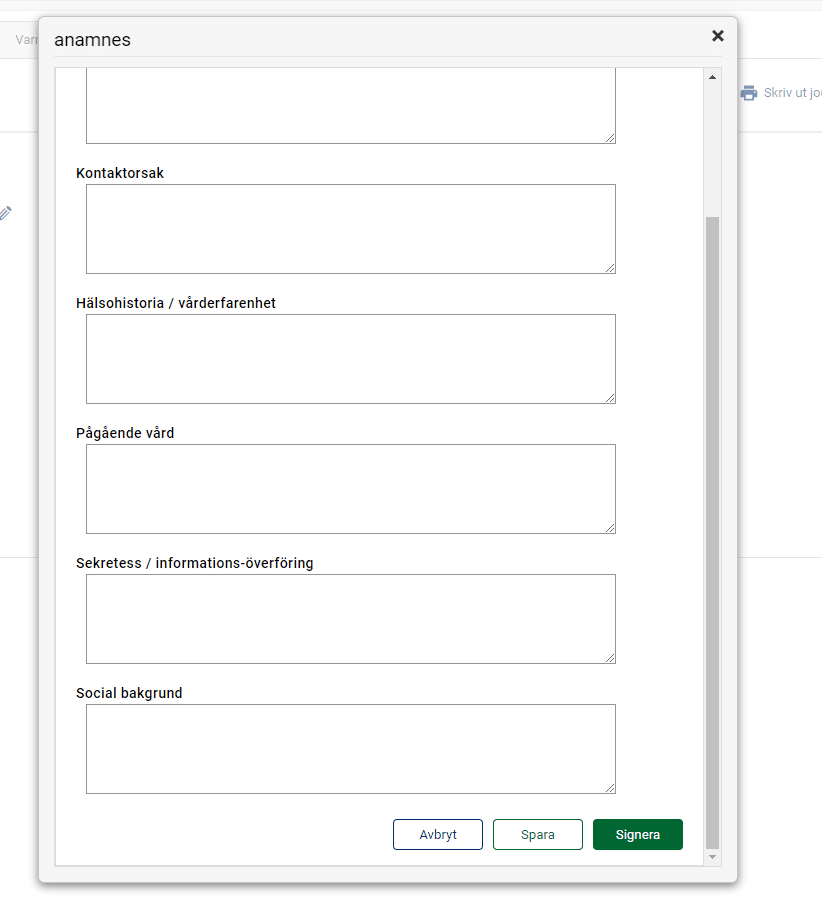822x897 pixels.
Task: Click the pencil edit icon behind the dialog
Action: (x=5, y=213)
